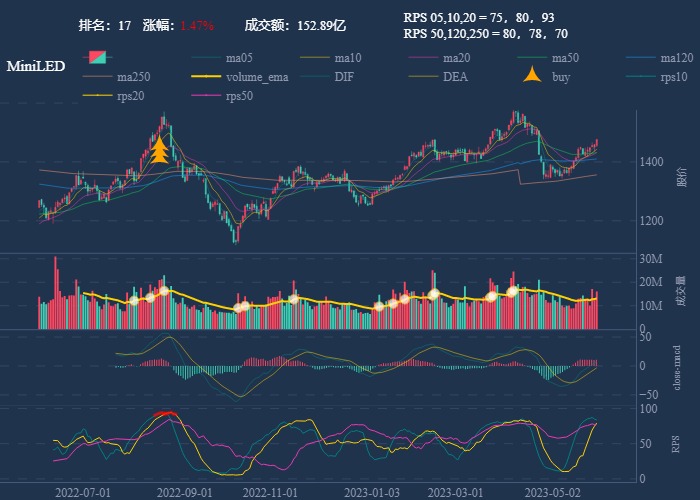The height and width of the screenshot is (500, 700).
Task: Click the close-macd axis title
Action: pyautogui.click(x=677, y=368)
